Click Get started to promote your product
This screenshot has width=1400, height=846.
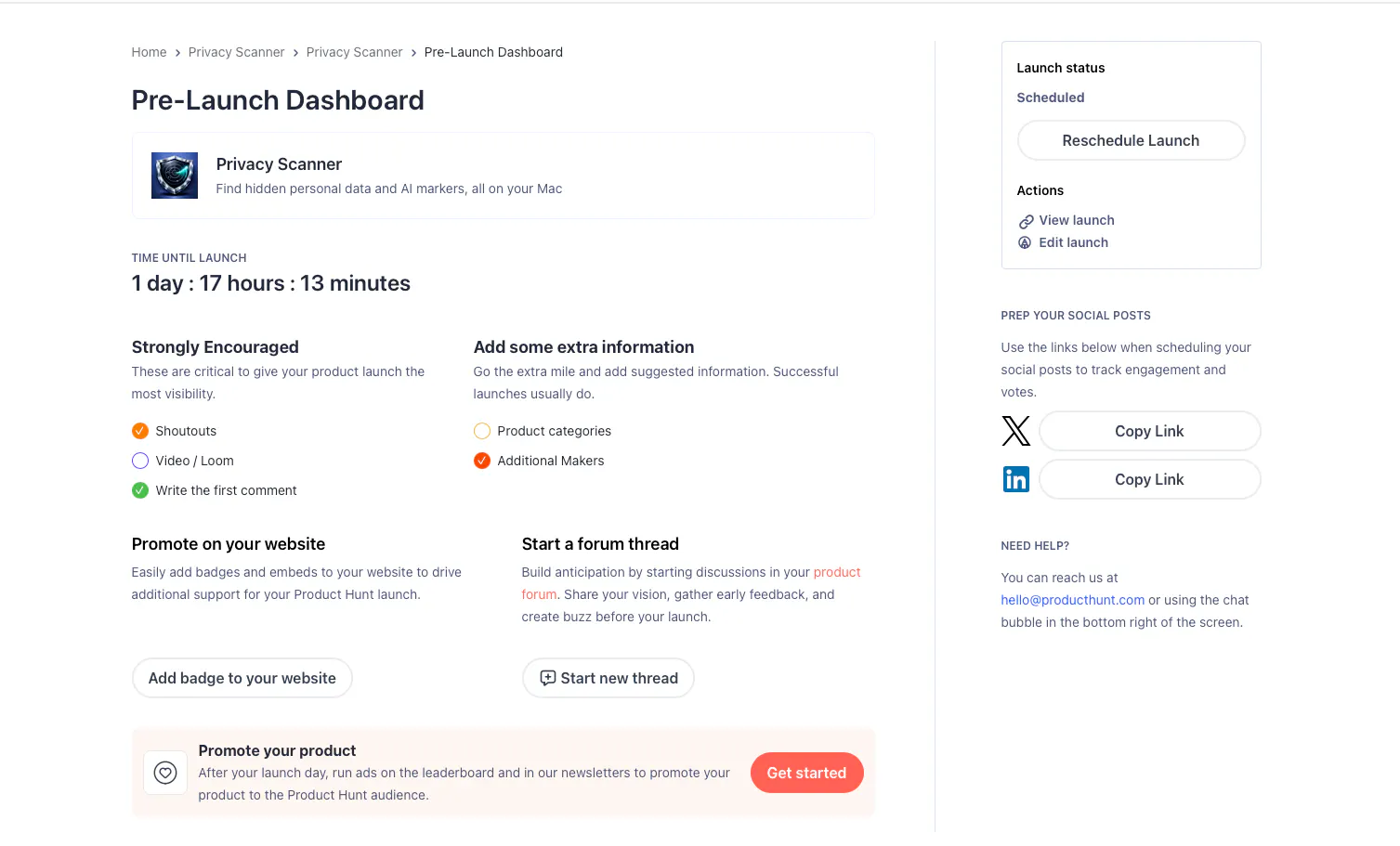[806, 773]
